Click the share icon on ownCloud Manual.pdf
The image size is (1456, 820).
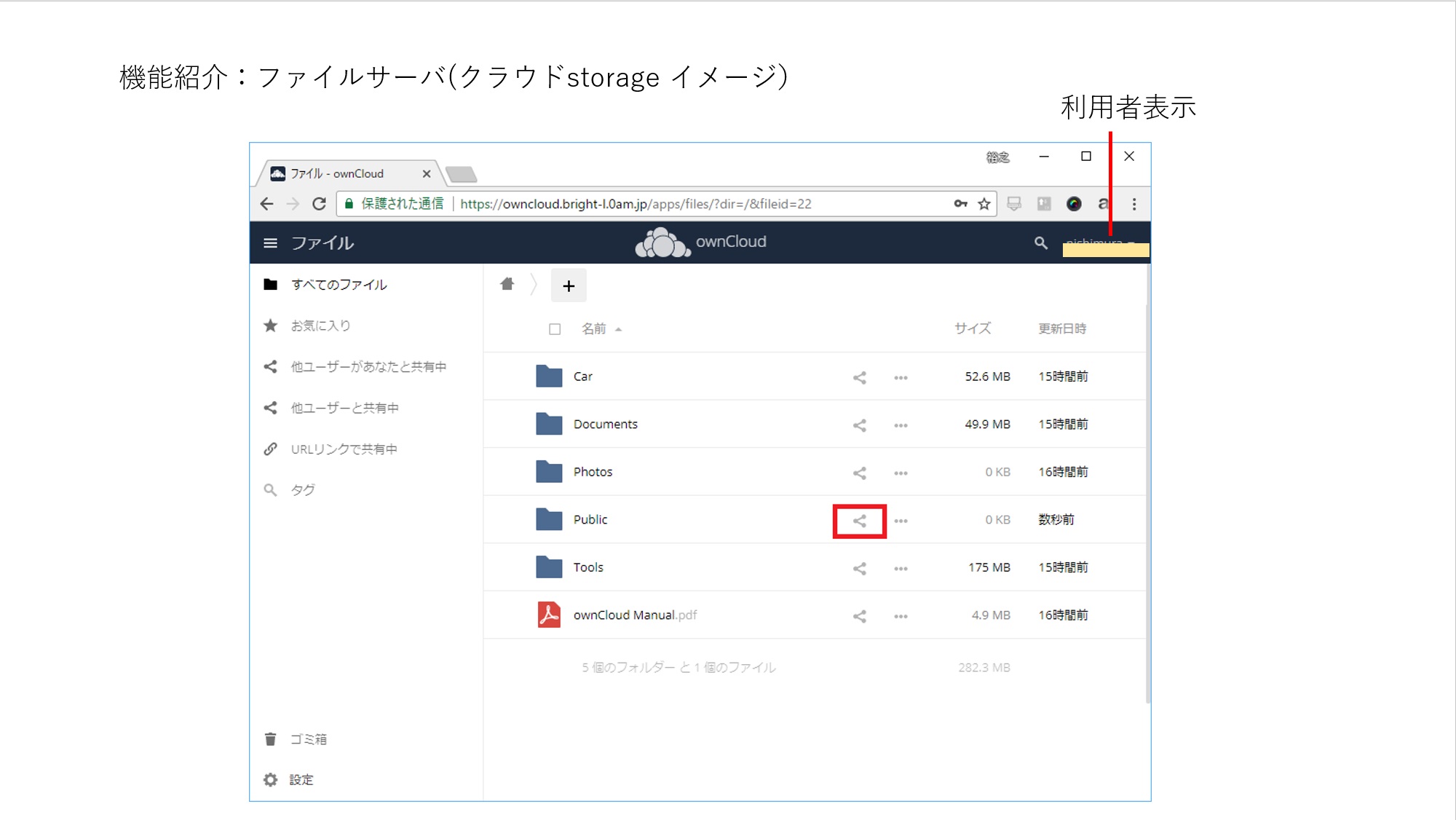click(858, 615)
